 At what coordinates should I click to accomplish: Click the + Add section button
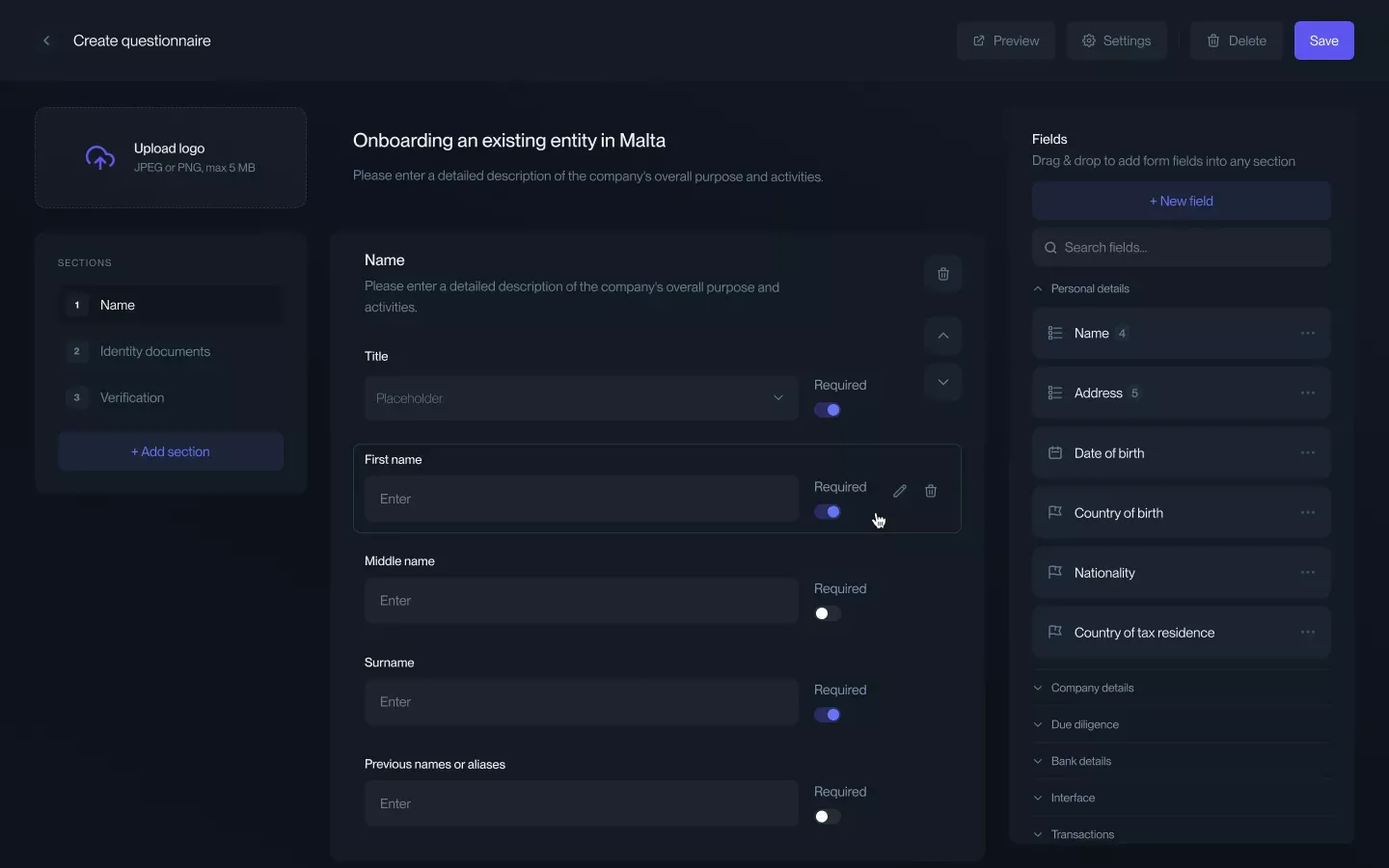coord(171,451)
